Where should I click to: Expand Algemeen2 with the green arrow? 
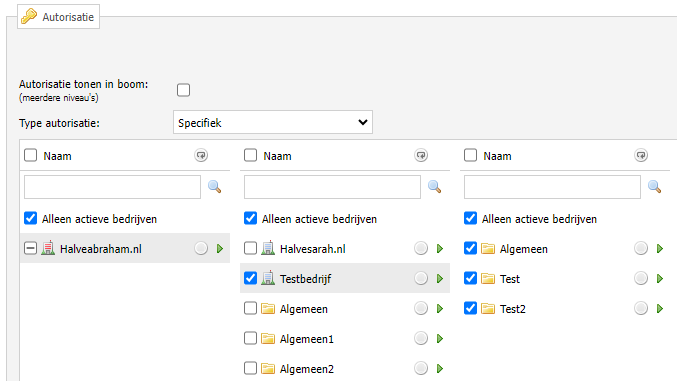pyautogui.click(x=440, y=368)
